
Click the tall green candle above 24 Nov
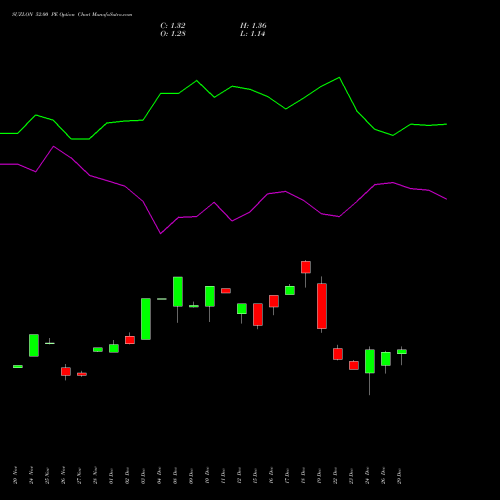pos(34,345)
